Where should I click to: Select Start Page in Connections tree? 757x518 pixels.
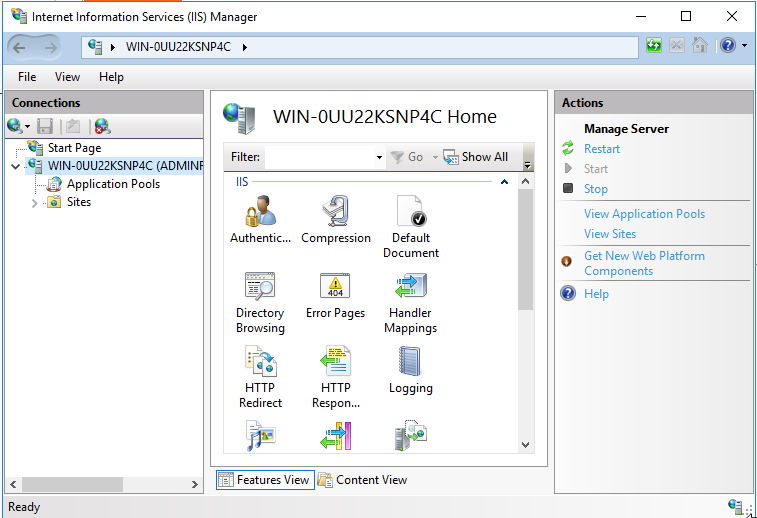tap(74, 148)
